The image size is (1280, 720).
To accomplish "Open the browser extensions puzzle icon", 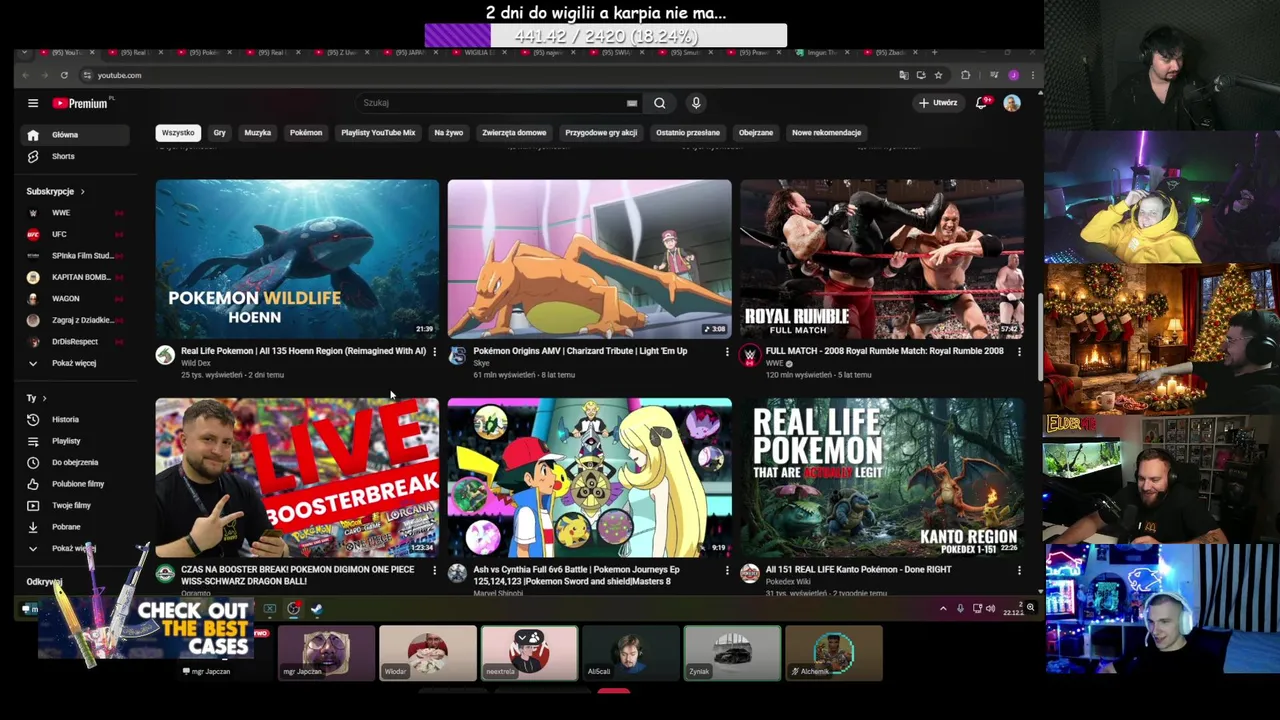I will click(x=965, y=75).
